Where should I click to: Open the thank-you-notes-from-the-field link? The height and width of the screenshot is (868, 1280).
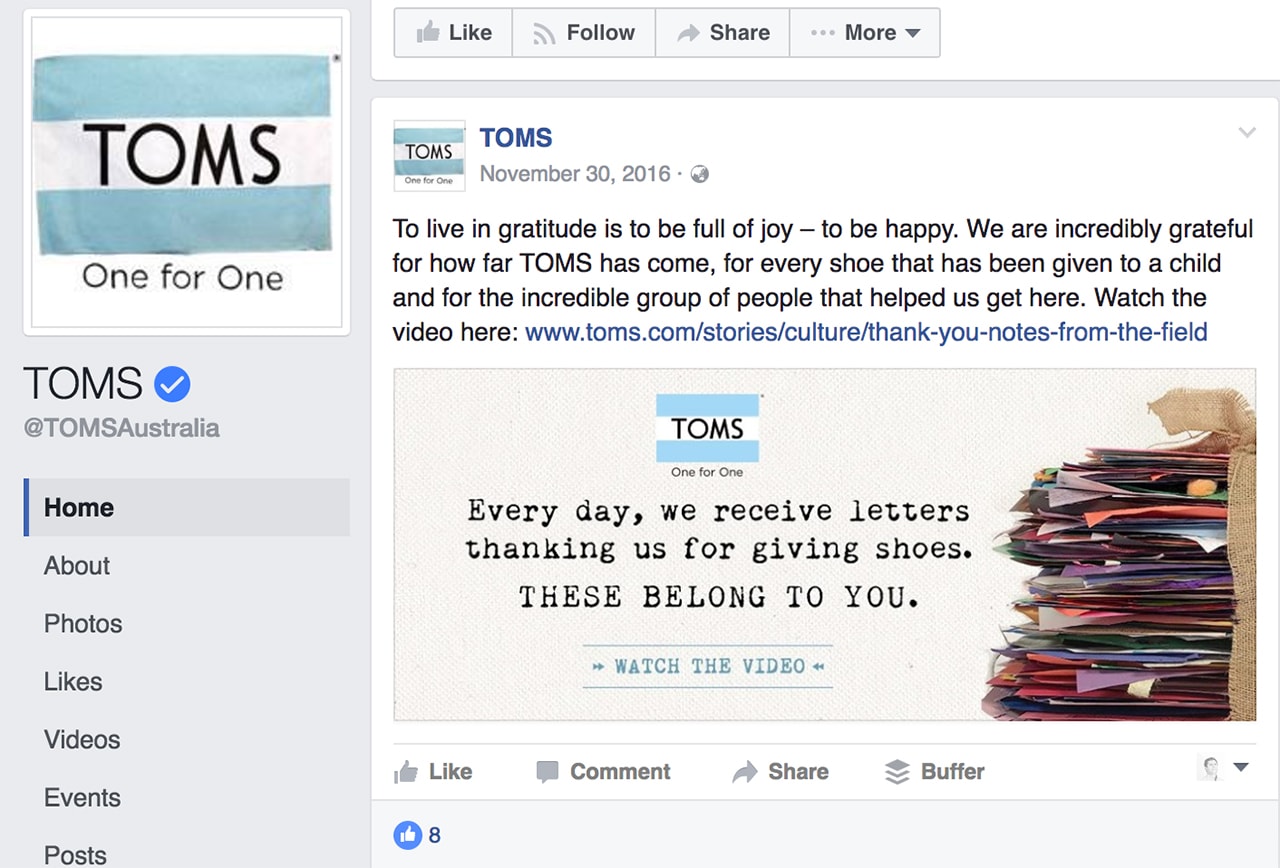coord(866,331)
